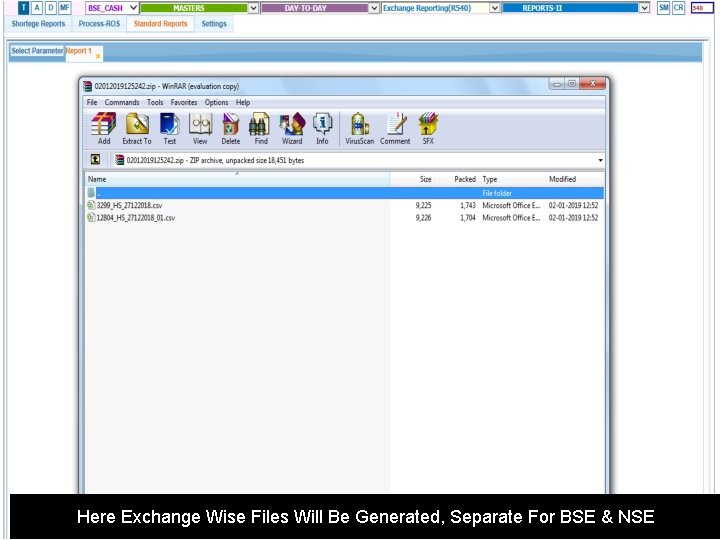Switch to the Select Parameter tab
The image size is (720, 540).
coord(37,51)
